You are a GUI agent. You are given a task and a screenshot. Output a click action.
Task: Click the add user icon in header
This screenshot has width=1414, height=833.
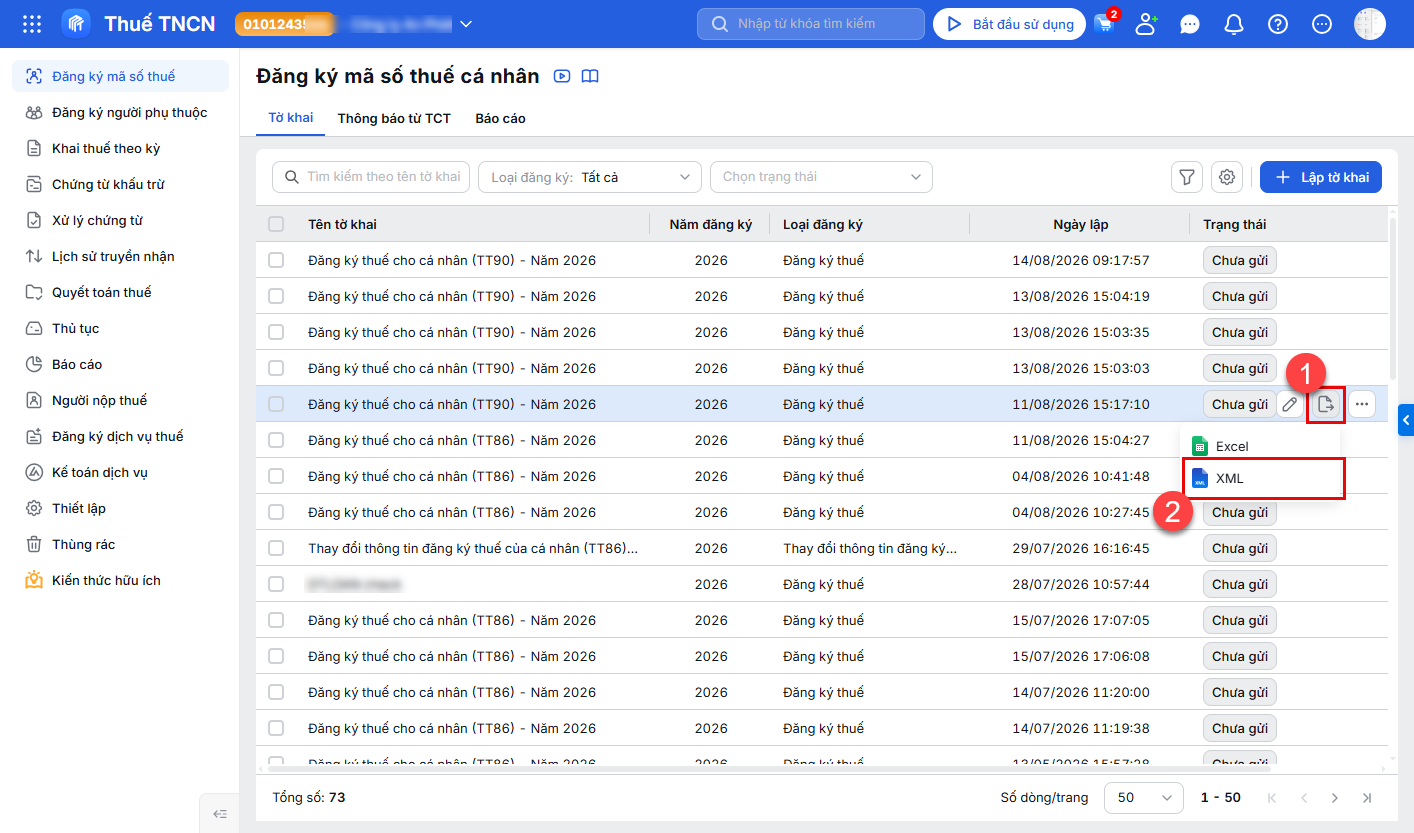[x=1146, y=24]
